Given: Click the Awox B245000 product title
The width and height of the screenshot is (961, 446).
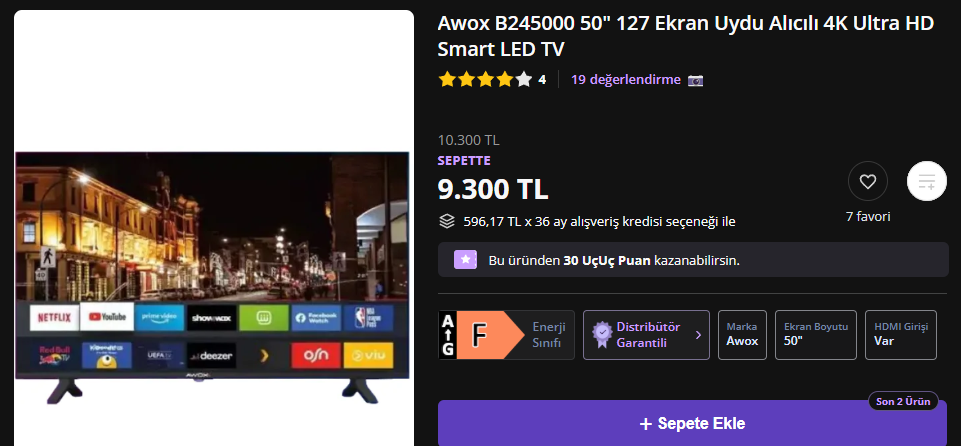Looking at the screenshot, I should pos(685,36).
